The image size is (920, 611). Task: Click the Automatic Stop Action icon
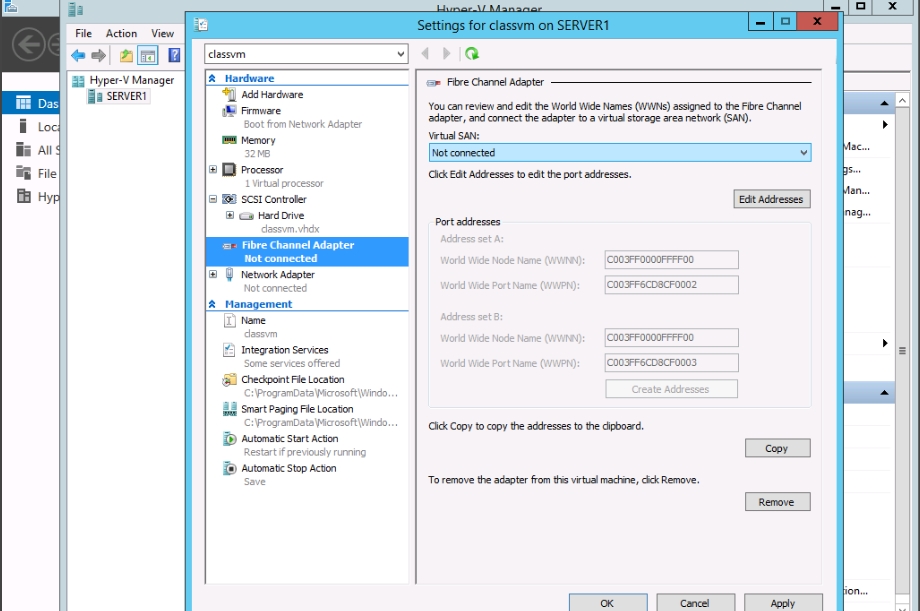click(229, 468)
